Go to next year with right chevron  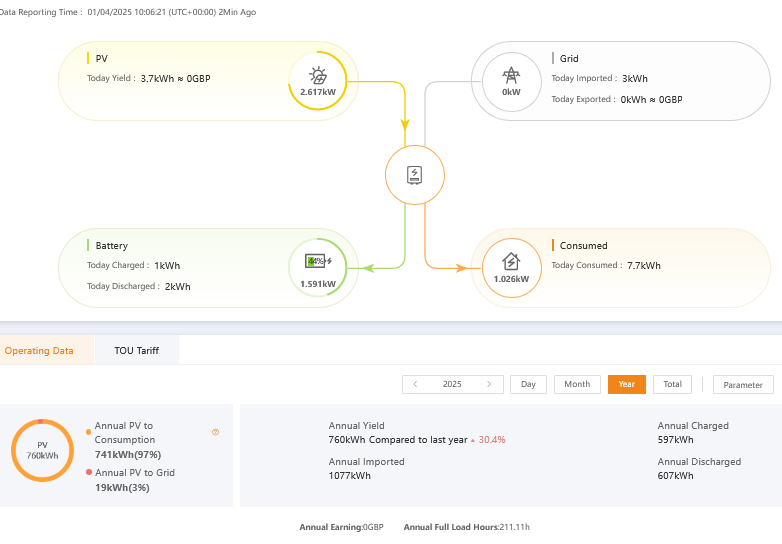point(489,384)
